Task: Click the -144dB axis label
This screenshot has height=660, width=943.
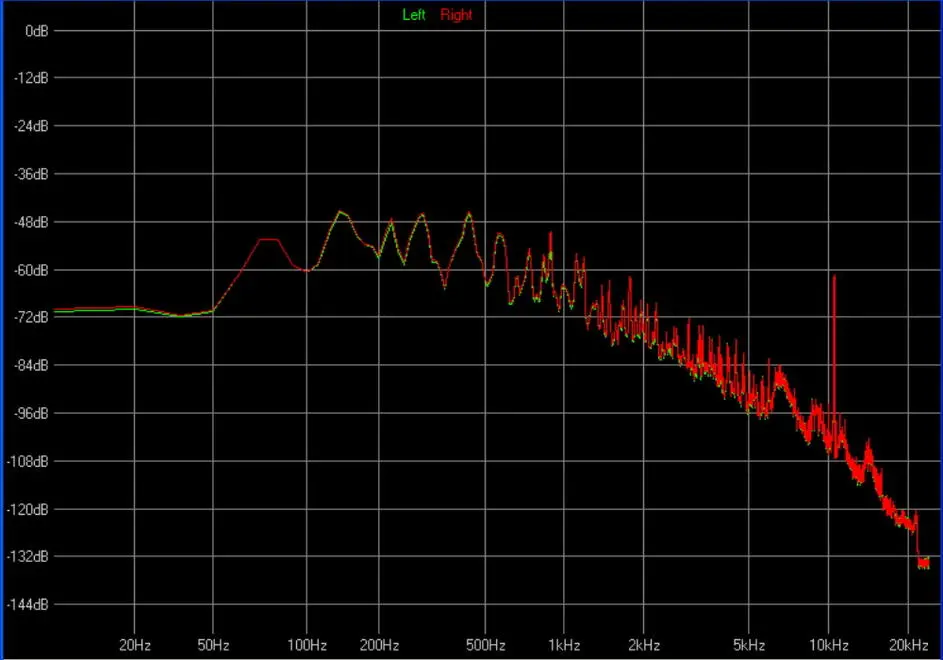Action: (x=29, y=605)
